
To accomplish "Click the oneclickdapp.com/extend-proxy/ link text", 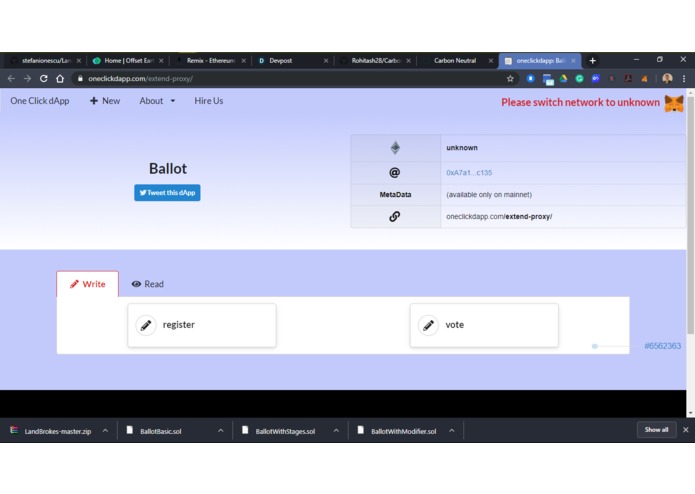I will (x=499, y=217).
